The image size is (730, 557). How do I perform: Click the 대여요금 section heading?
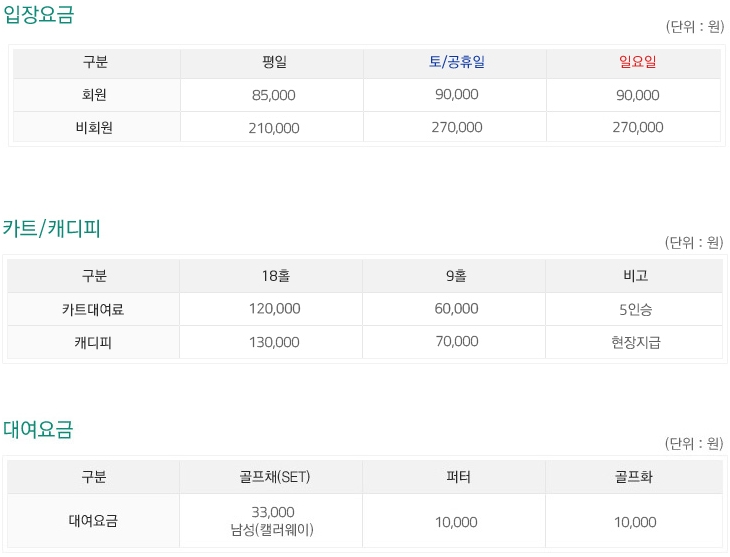click(38, 429)
